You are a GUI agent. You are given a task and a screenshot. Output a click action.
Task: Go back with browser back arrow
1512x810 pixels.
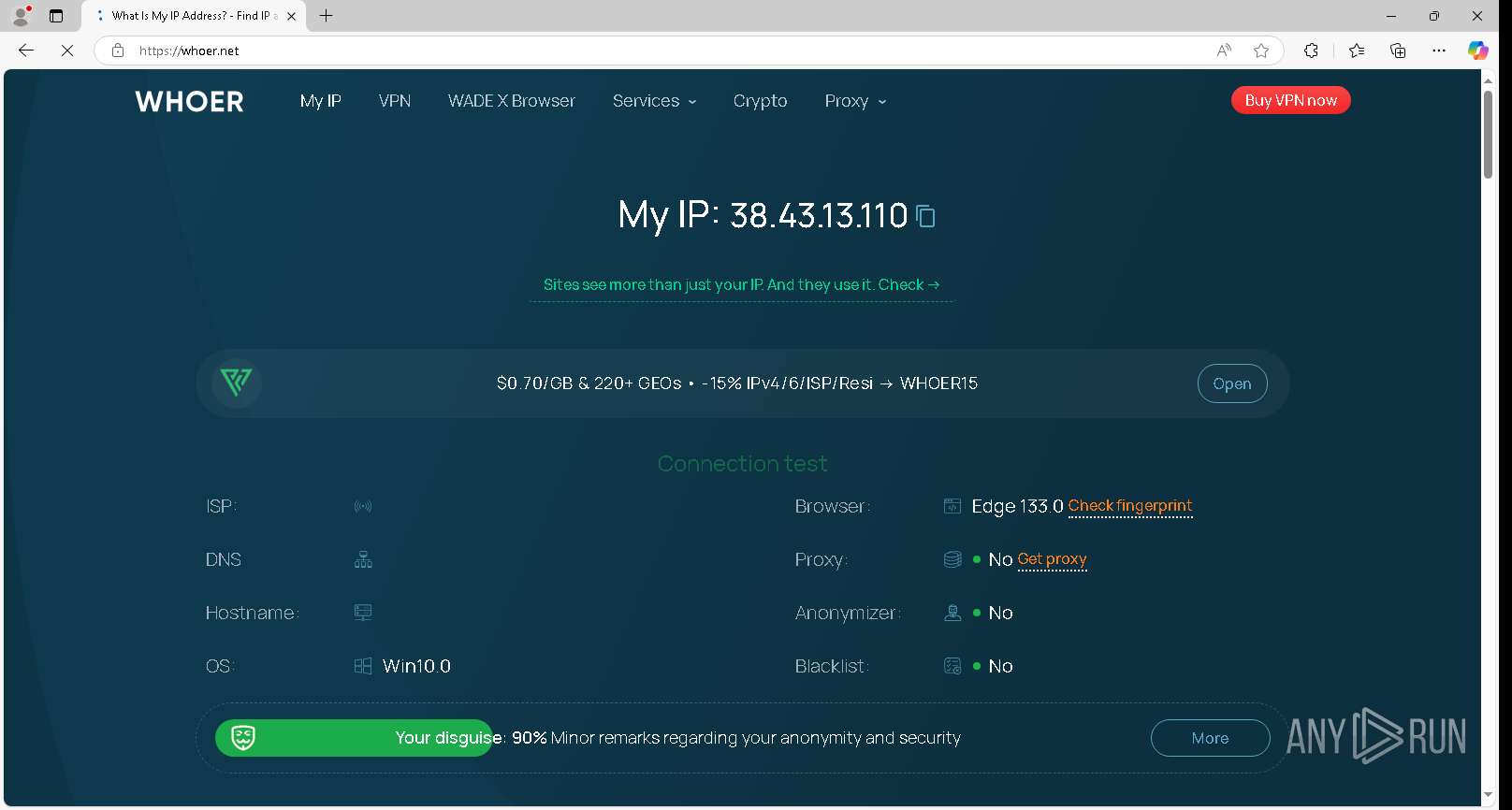(x=26, y=51)
